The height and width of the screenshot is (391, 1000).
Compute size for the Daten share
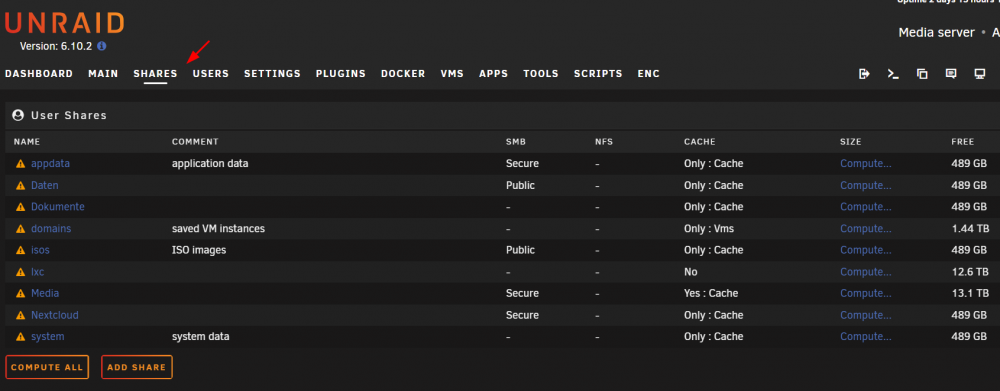(865, 186)
